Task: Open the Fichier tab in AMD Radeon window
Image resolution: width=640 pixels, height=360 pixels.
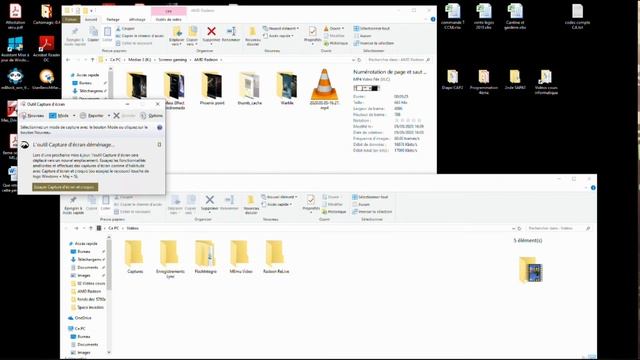Action: pyautogui.click(x=71, y=19)
